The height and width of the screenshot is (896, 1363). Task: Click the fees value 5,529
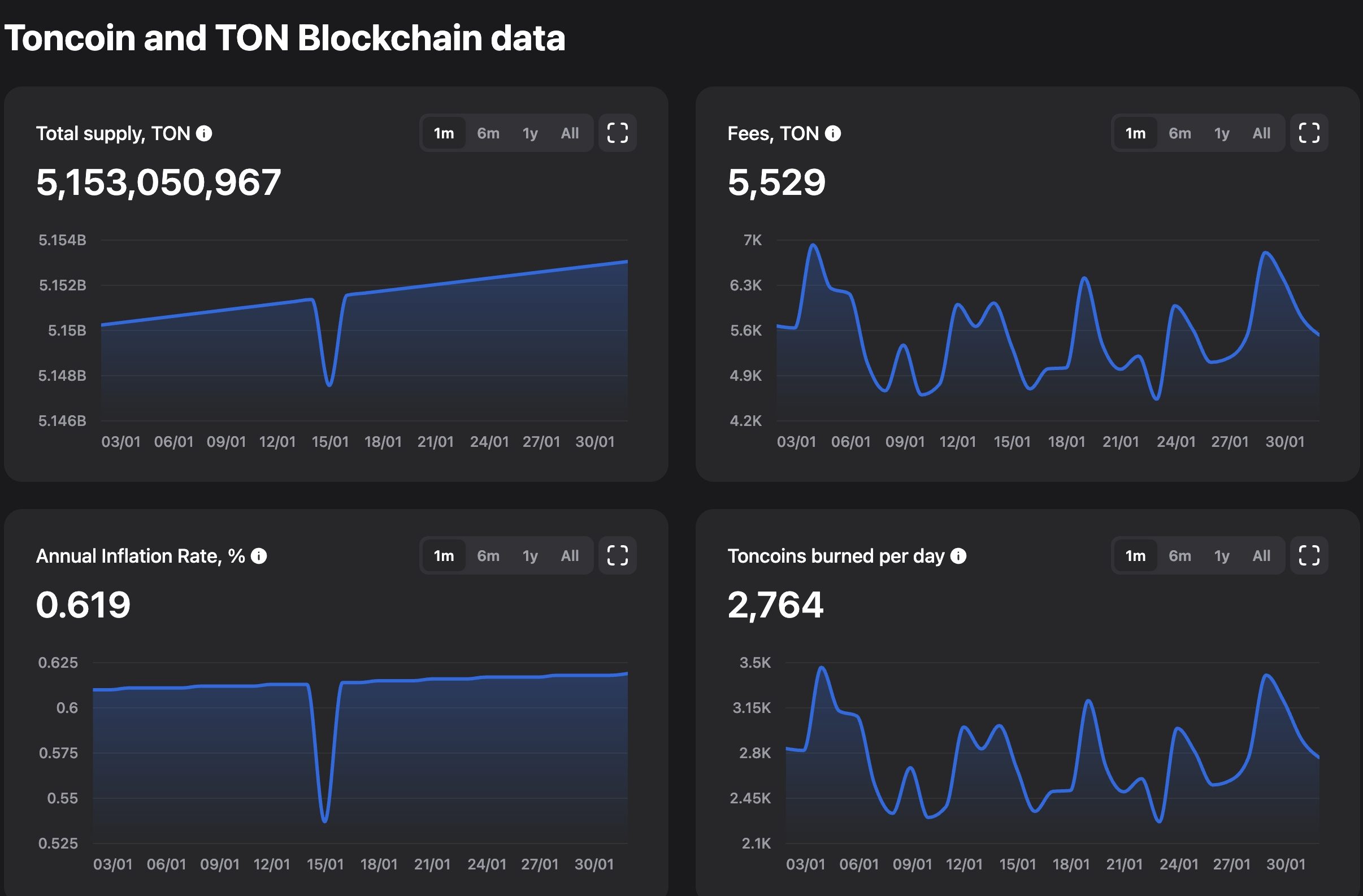tap(776, 182)
